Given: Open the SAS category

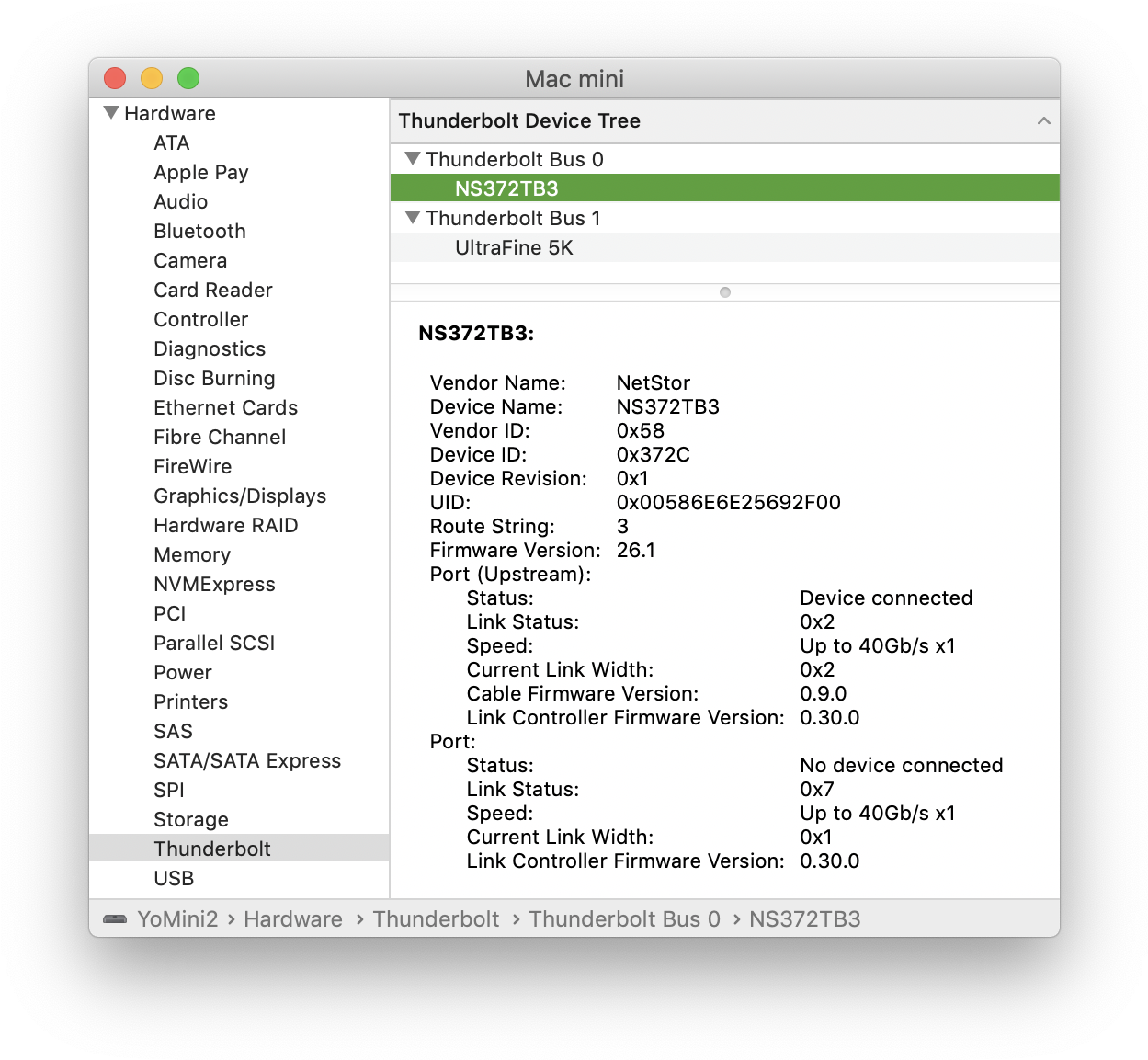Looking at the screenshot, I should [174, 731].
